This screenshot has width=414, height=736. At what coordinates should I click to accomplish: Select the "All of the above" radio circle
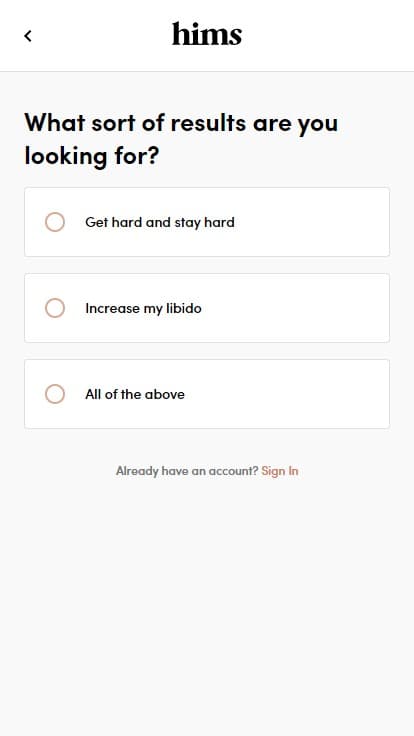(55, 394)
